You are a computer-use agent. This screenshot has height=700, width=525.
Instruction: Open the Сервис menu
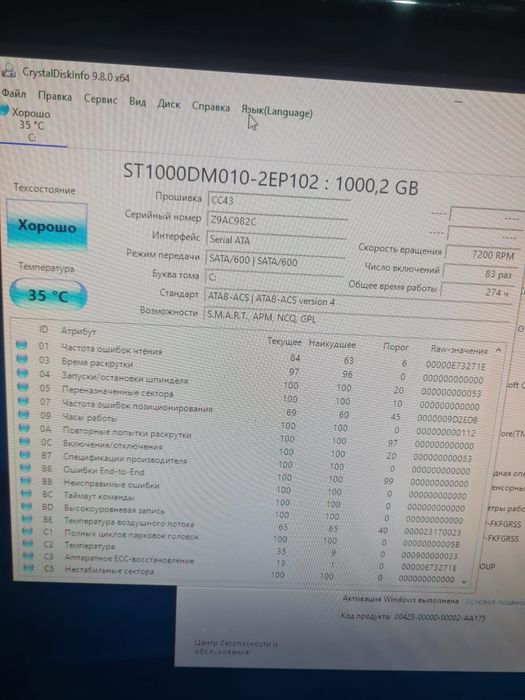tap(100, 99)
